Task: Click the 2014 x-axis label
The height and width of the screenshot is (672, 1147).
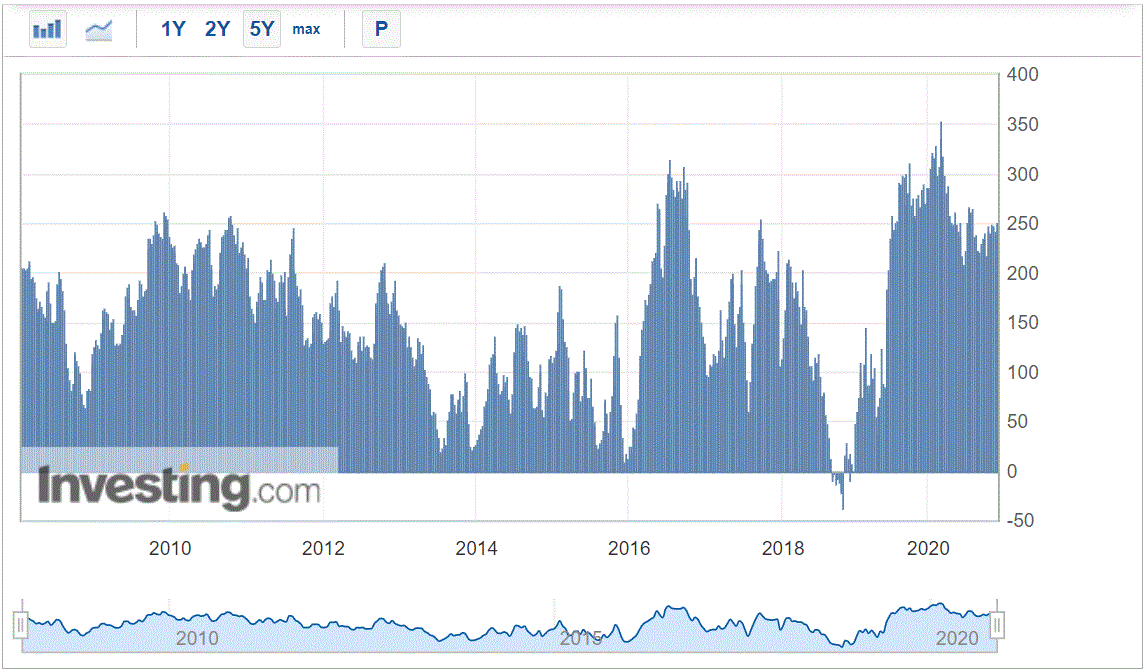Action: (x=476, y=548)
